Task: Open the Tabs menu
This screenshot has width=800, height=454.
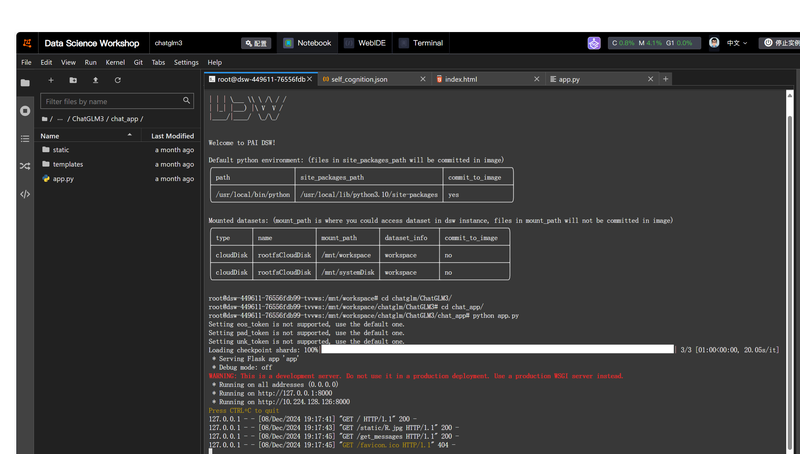Action: (158, 62)
